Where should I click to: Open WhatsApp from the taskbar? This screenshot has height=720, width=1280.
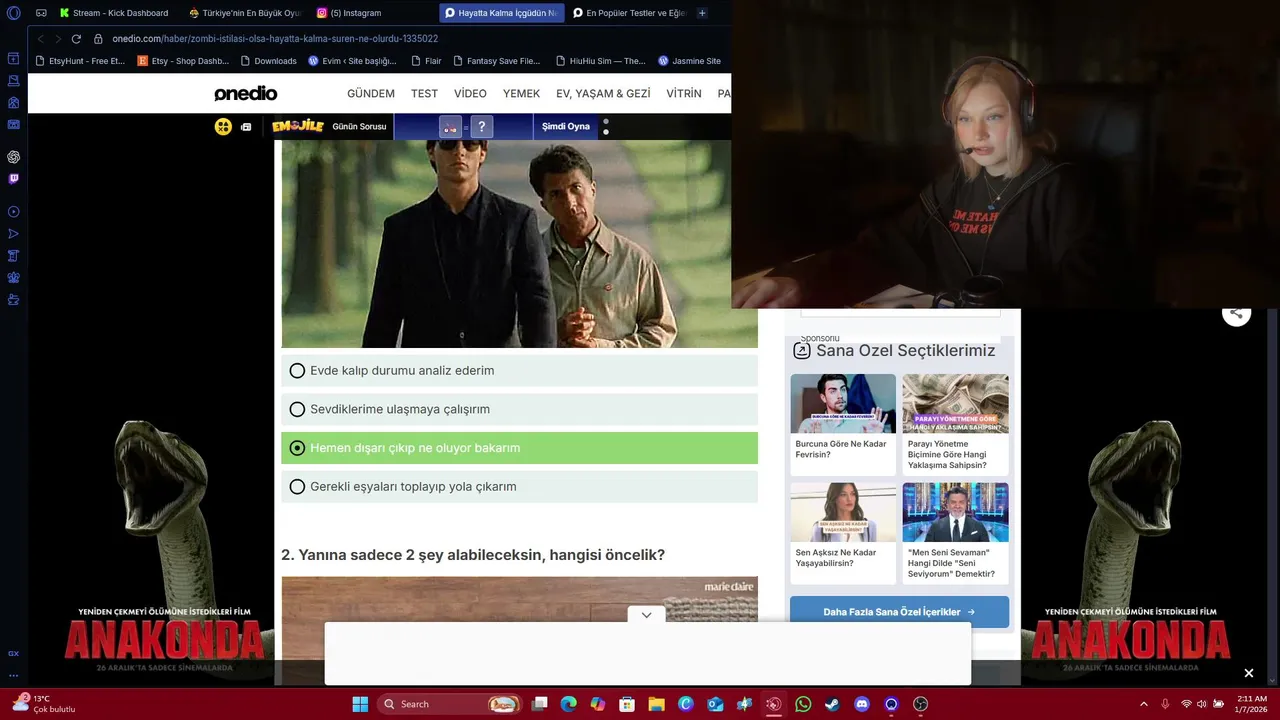(x=803, y=704)
